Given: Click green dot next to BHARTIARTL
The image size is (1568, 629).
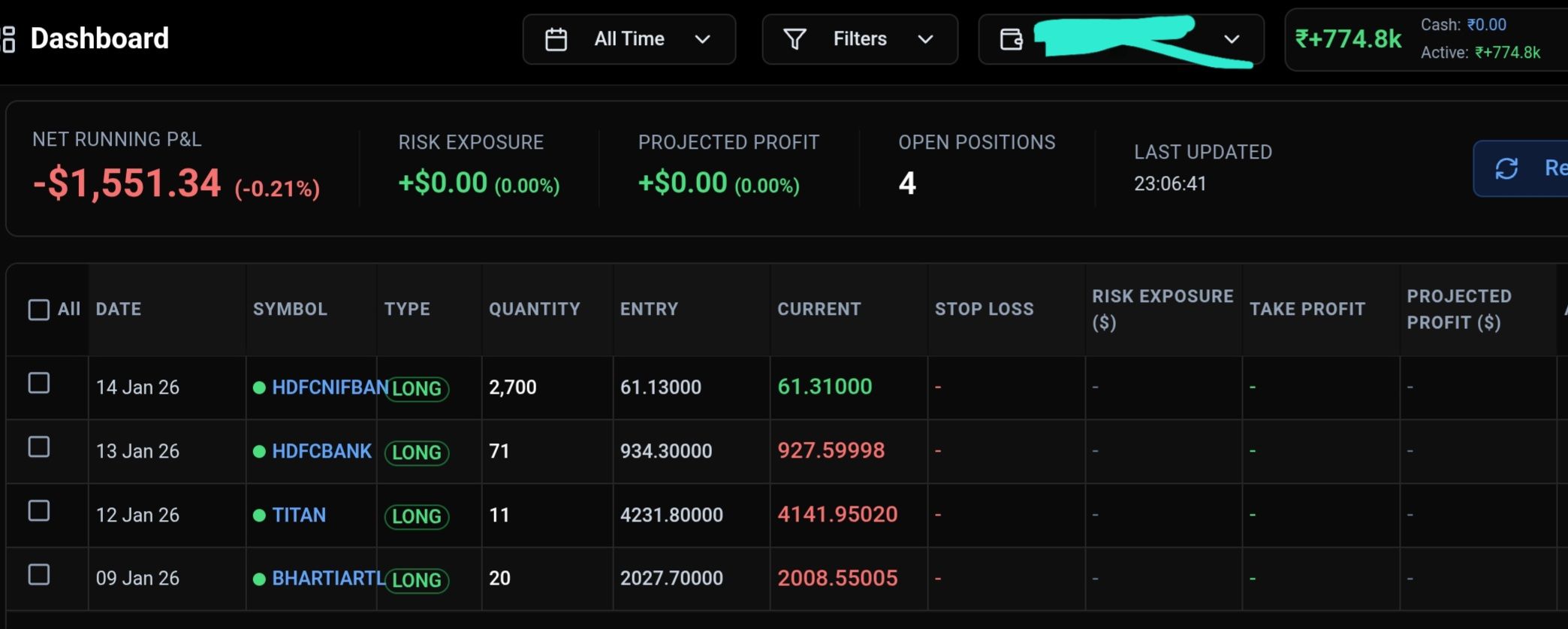Looking at the screenshot, I should click(x=259, y=579).
